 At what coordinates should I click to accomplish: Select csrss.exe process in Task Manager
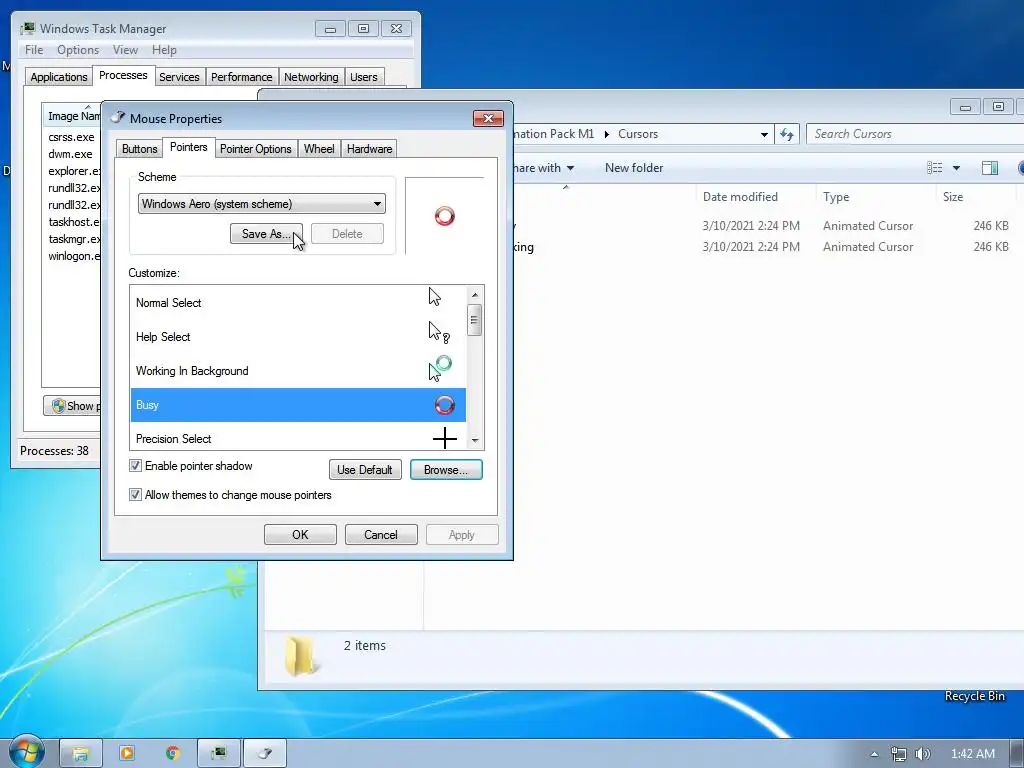(71, 137)
